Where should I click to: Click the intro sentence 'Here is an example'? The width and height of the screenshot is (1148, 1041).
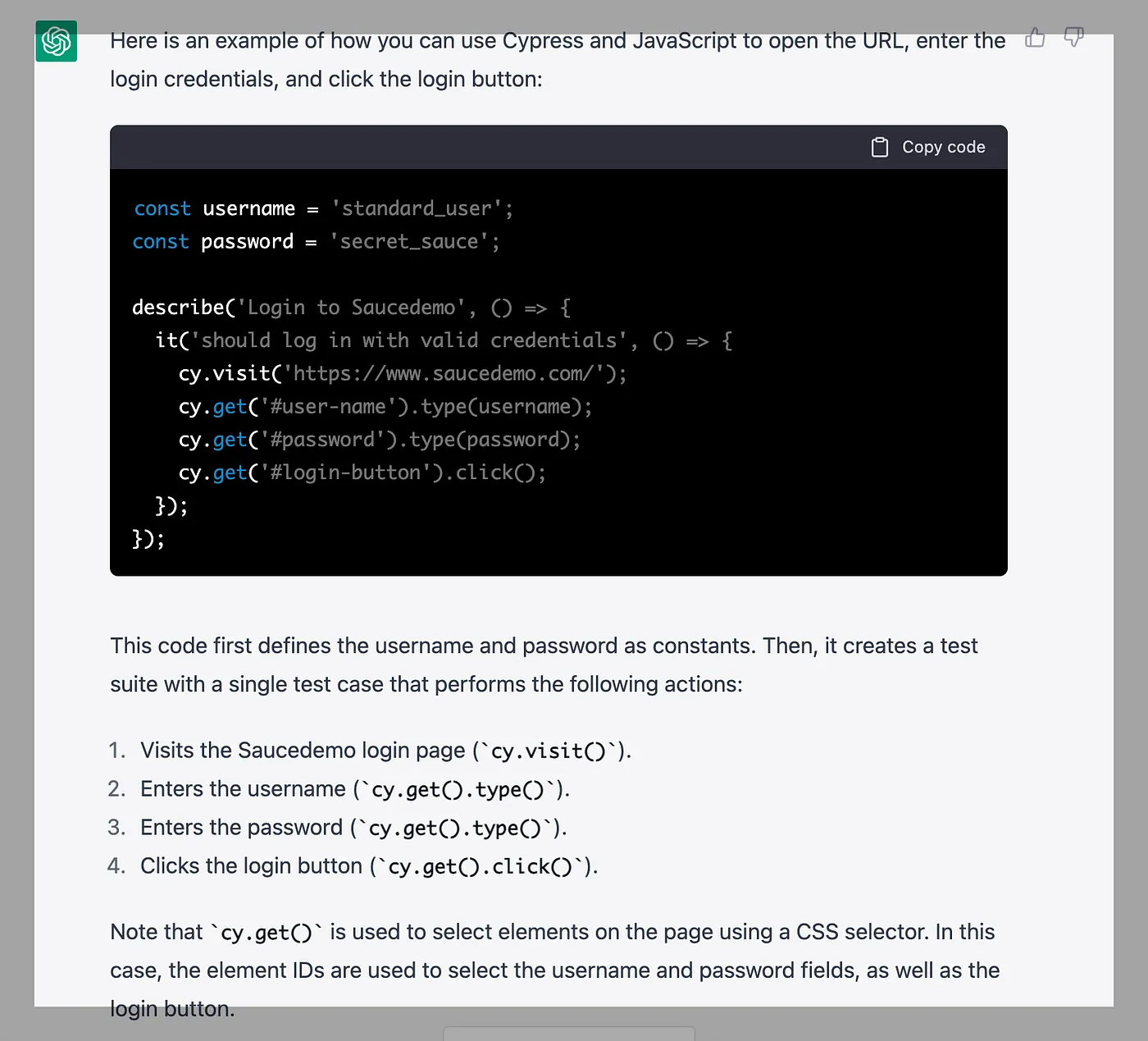pos(558,60)
